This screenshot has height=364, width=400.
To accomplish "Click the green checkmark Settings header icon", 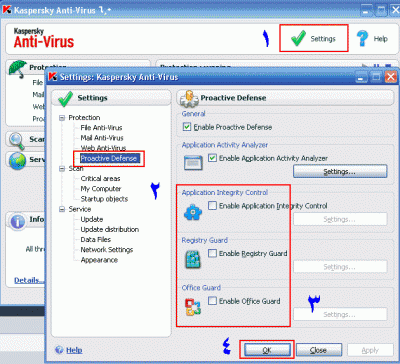I will pyautogui.click(x=65, y=98).
